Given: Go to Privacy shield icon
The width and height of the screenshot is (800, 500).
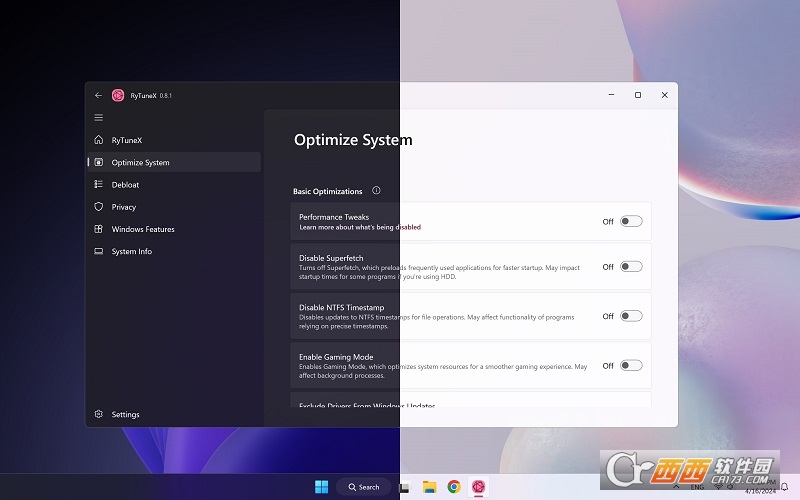Looking at the screenshot, I should point(98,207).
